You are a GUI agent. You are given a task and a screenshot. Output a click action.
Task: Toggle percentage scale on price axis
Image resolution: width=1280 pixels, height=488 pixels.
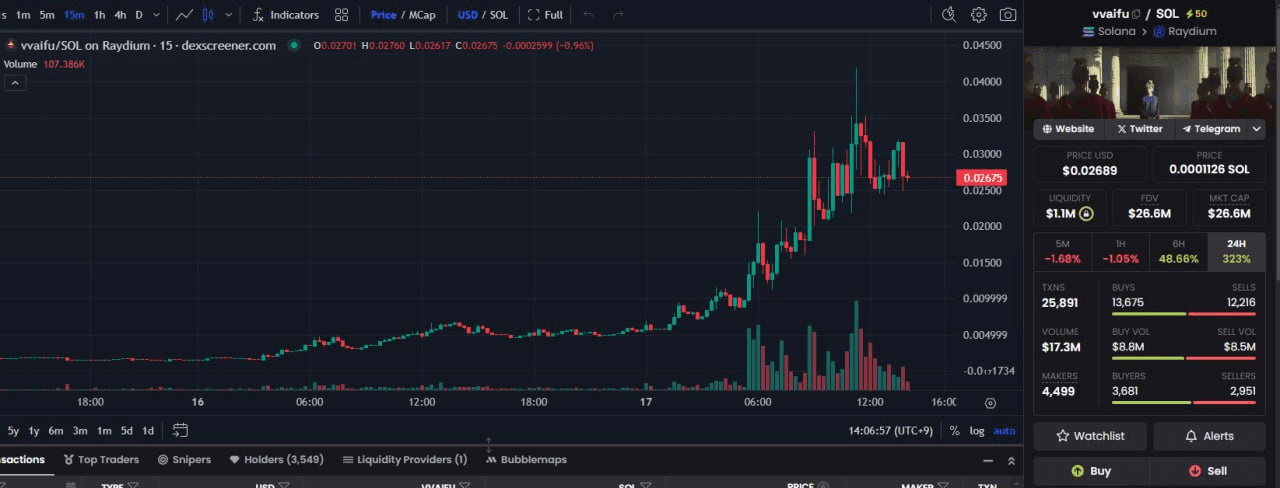click(955, 431)
